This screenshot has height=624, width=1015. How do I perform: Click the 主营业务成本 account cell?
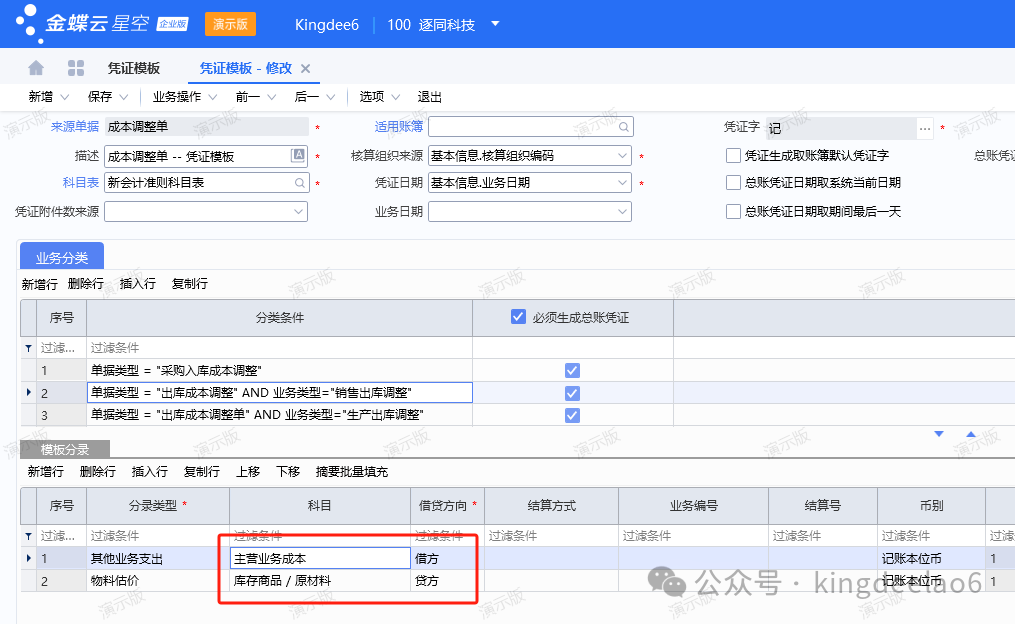(x=320, y=558)
